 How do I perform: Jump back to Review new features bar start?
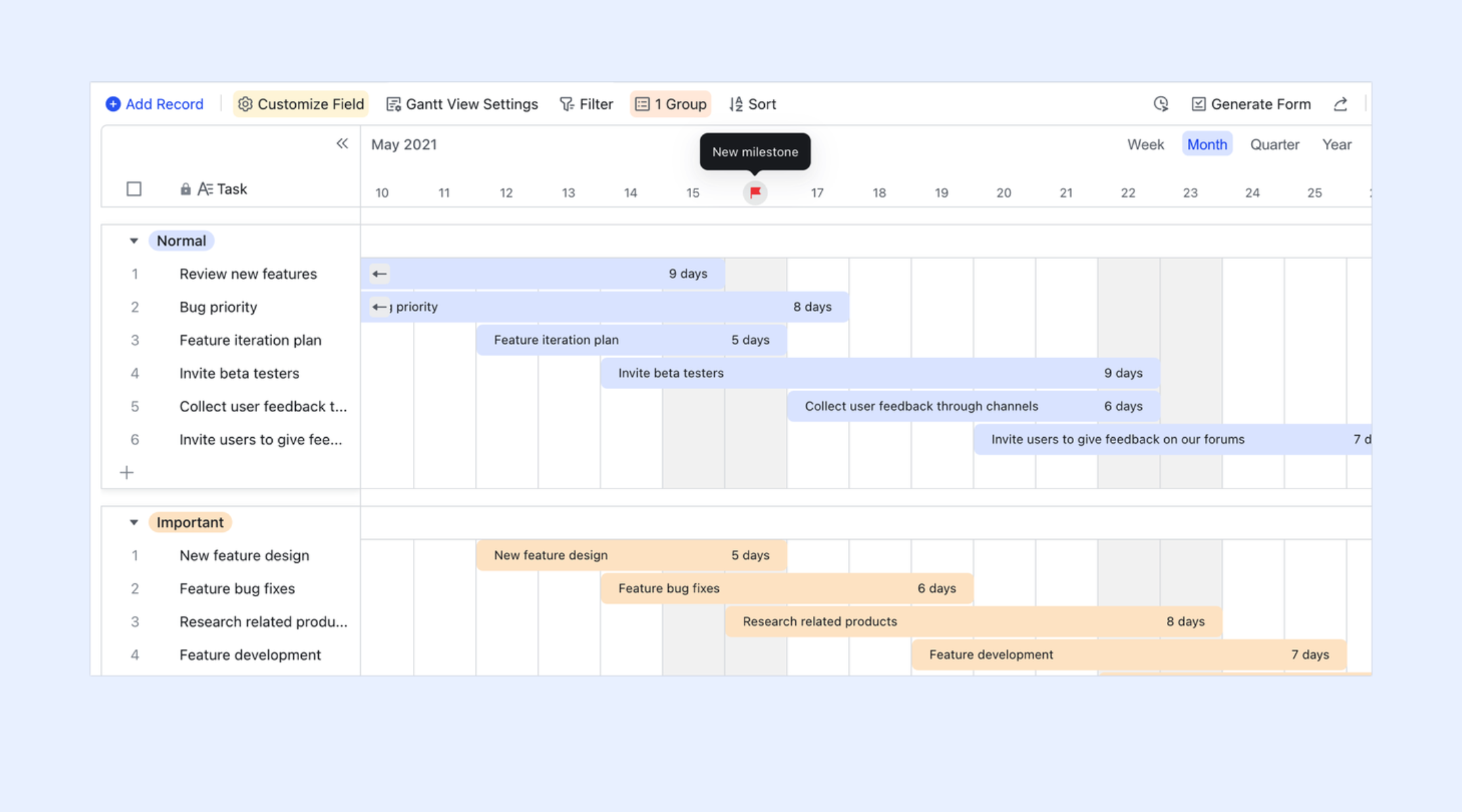(380, 273)
